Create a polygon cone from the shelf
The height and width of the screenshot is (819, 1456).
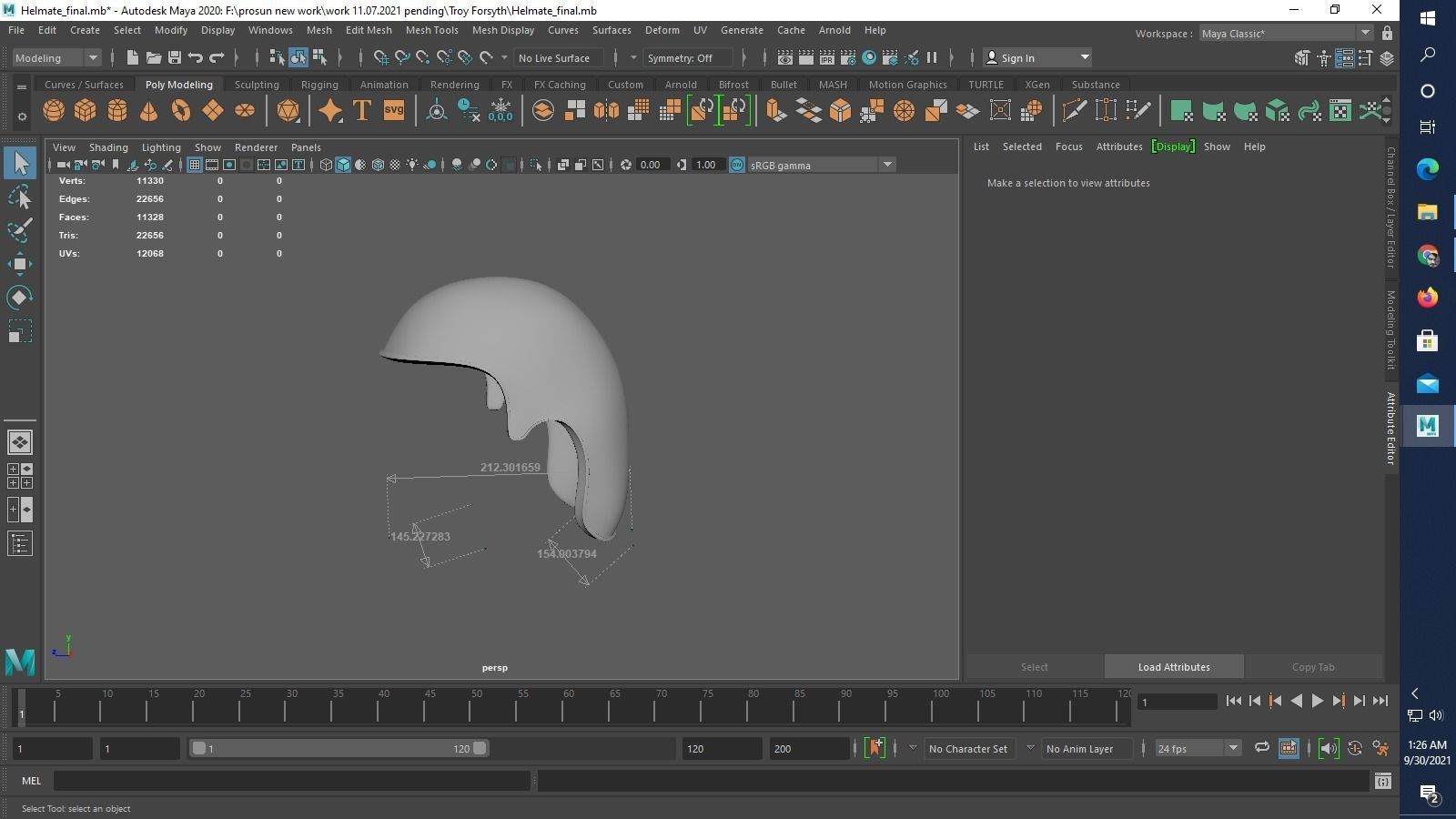pyautogui.click(x=148, y=111)
